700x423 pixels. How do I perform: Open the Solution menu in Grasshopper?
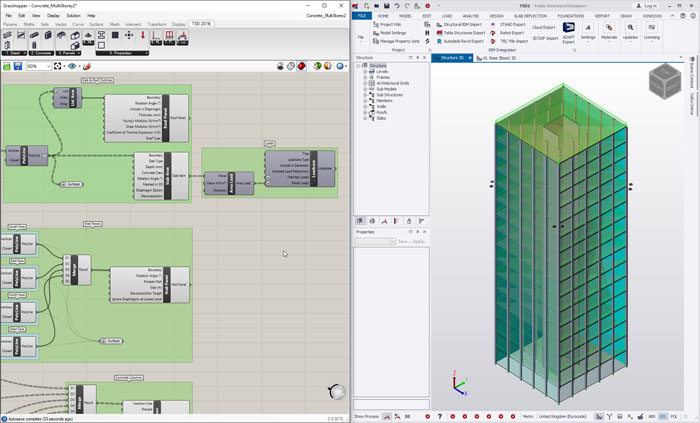tap(73, 16)
